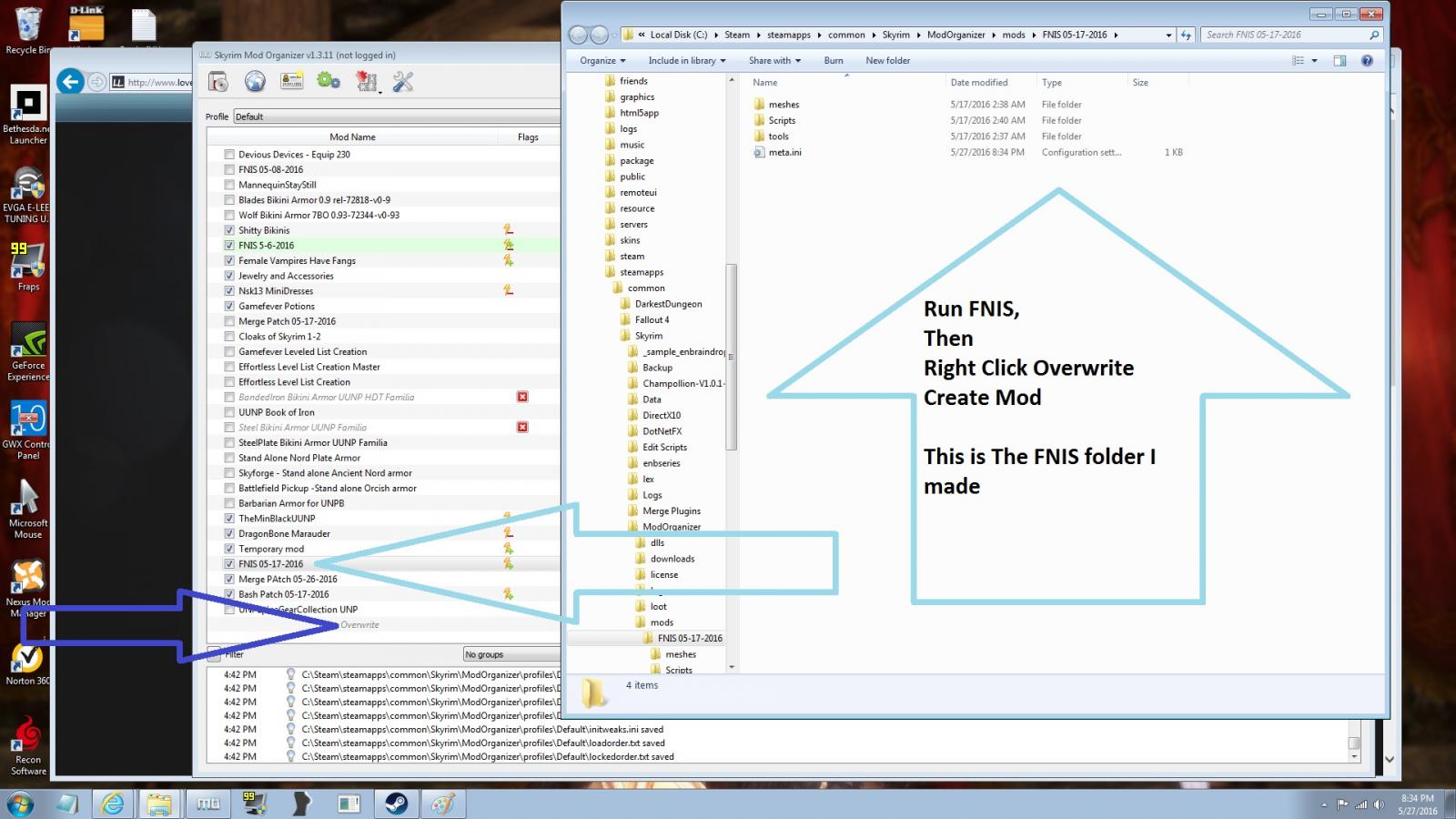Click the Mod Organizer taskbar button

pyautogui.click(x=207, y=804)
